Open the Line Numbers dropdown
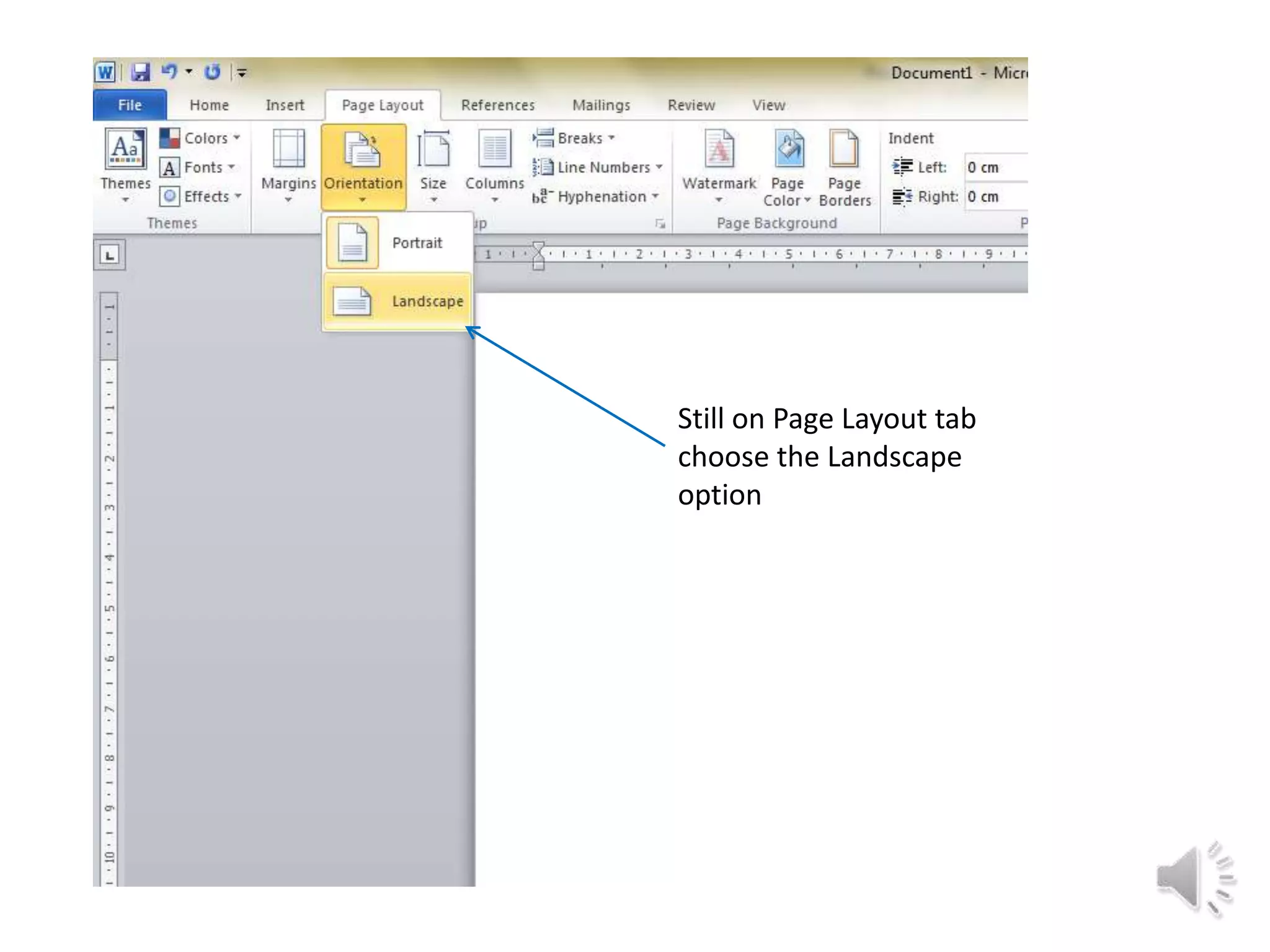The width and height of the screenshot is (1270, 952). tap(598, 167)
